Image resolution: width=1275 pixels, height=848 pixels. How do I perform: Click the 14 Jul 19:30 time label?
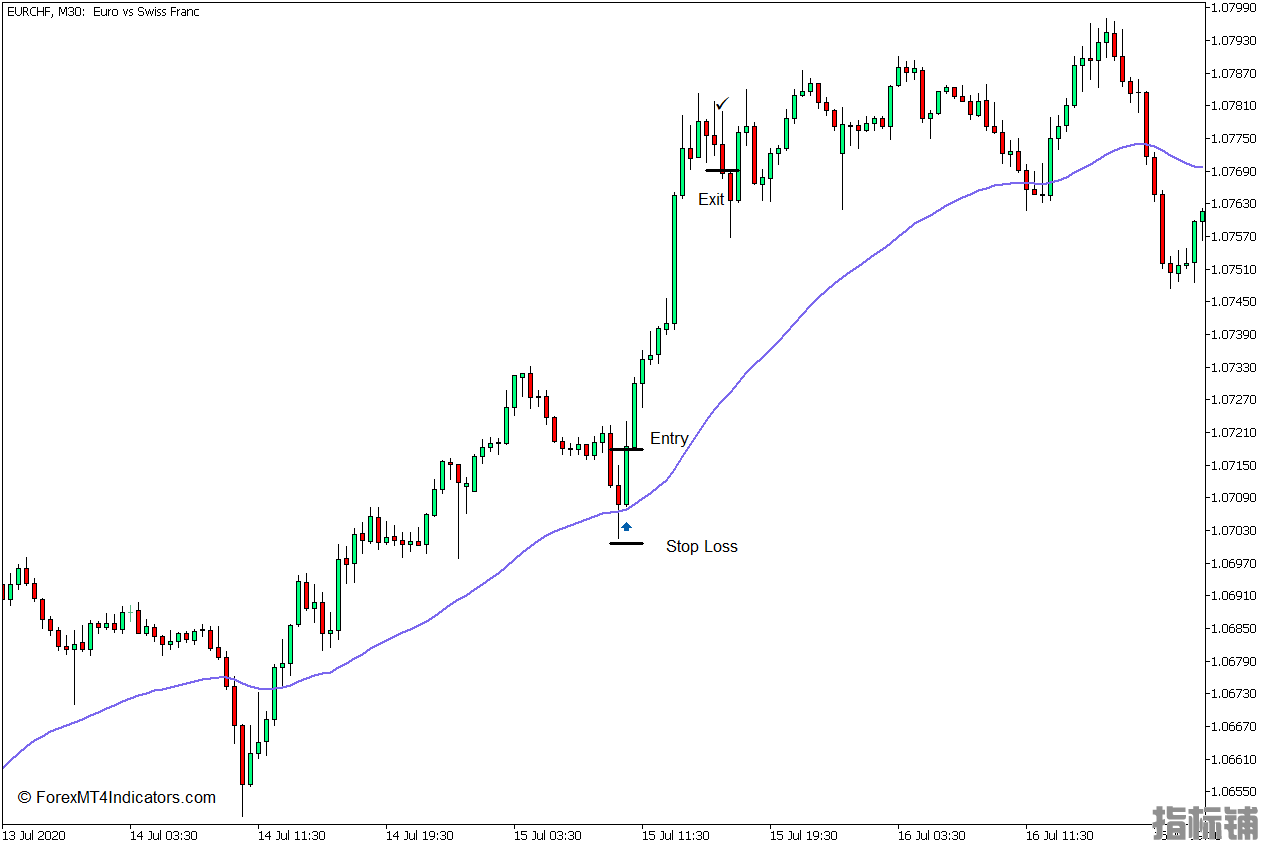coord(420,835)
